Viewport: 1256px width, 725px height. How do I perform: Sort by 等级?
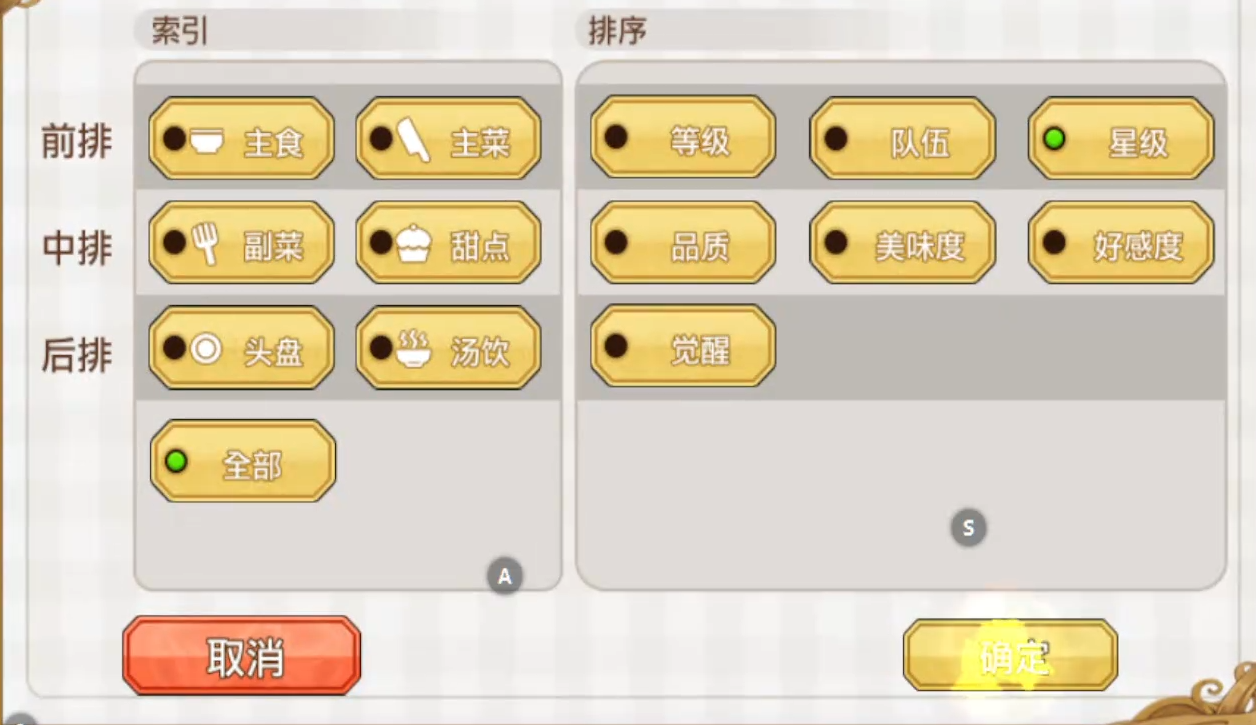683,139
